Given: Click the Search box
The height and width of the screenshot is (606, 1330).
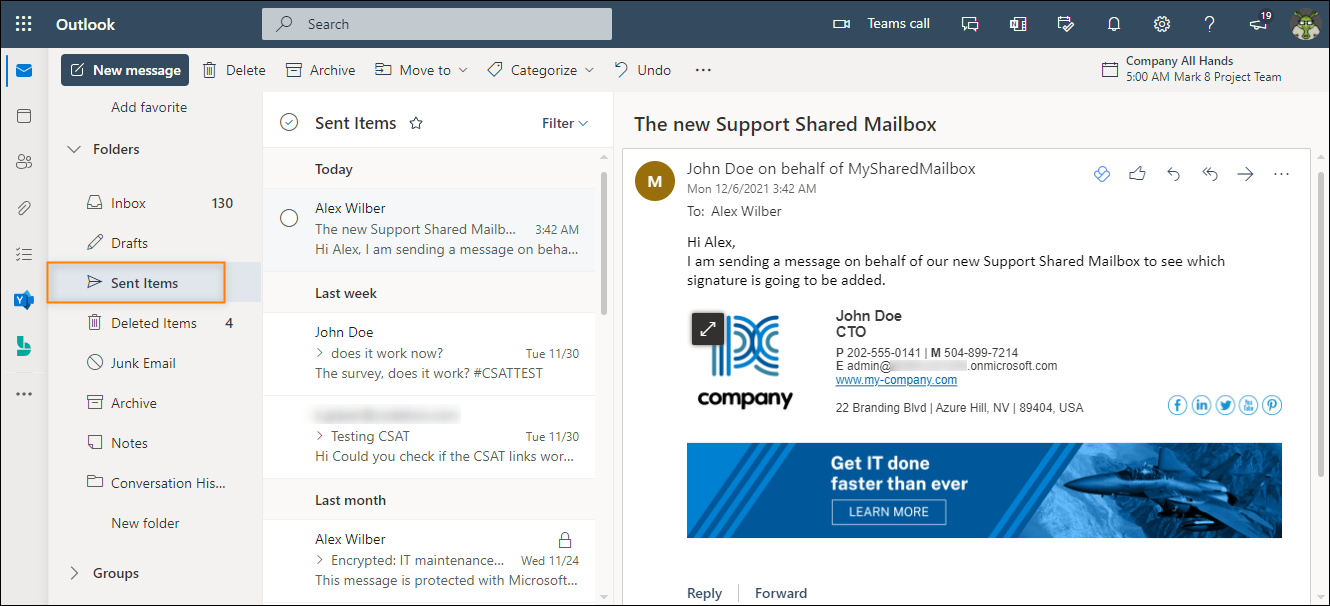Looking at the screenshot, I should tap(437, 24).
